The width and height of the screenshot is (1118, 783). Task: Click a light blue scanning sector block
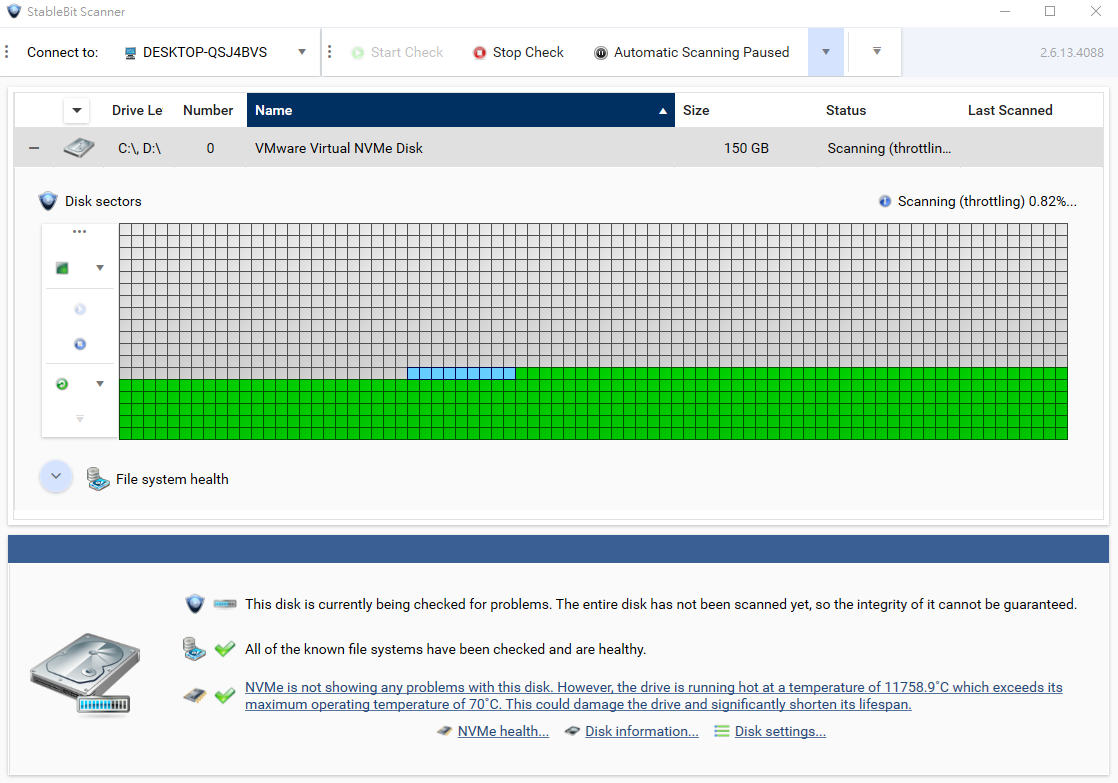coord(461,373)
